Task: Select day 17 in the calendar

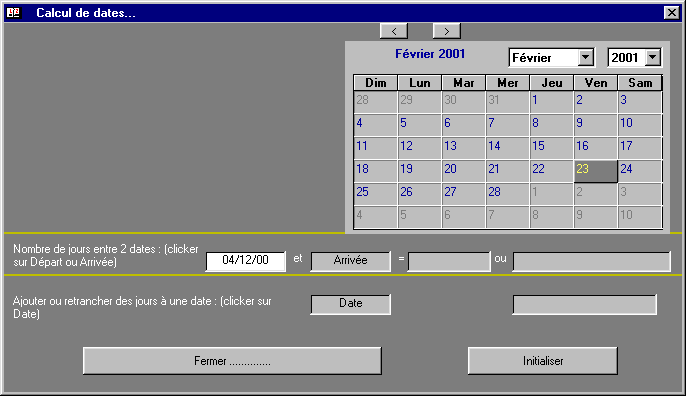Action: [x=640, y=148]
